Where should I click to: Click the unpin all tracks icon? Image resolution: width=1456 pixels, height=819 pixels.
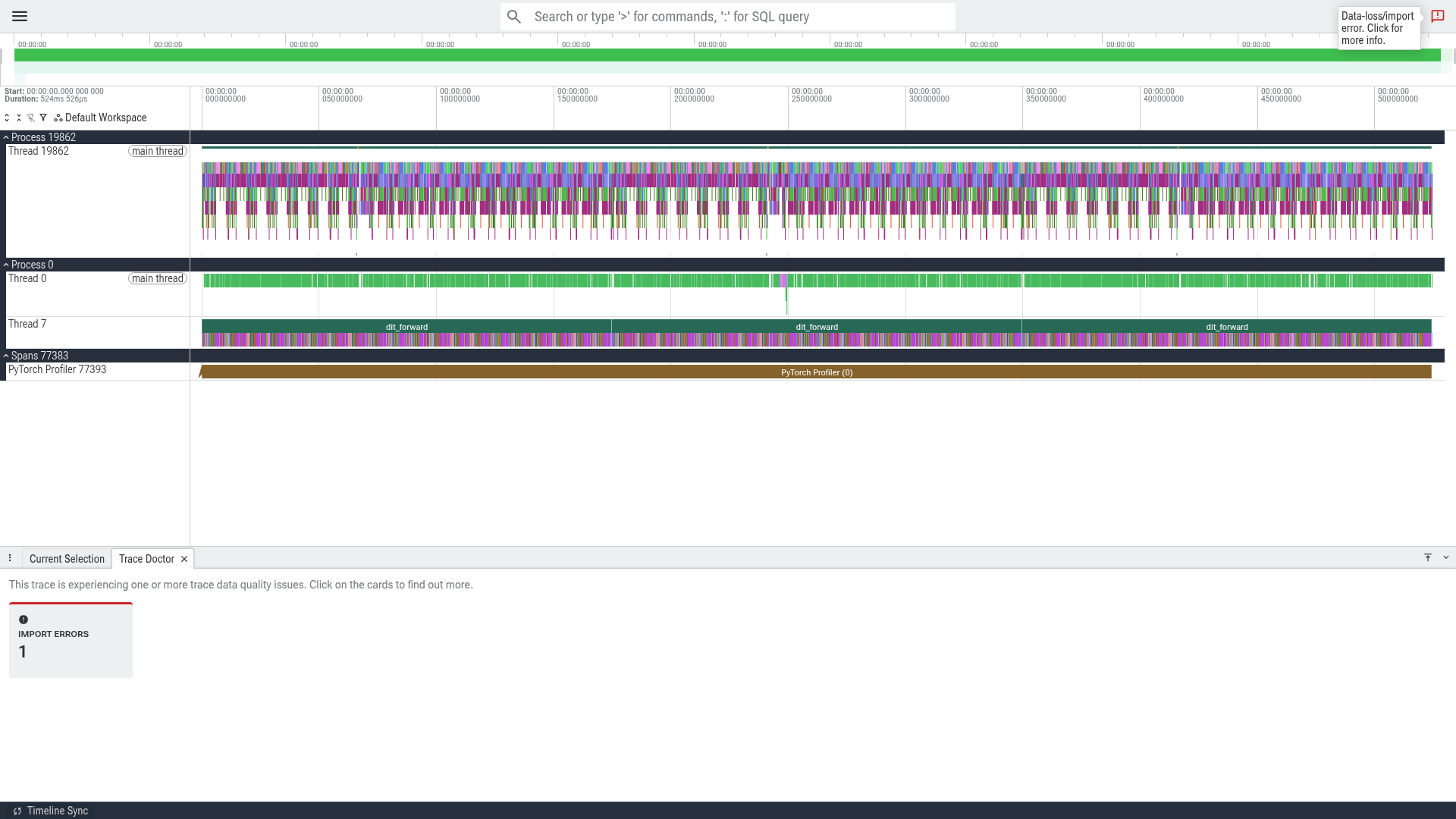[31, 118]
